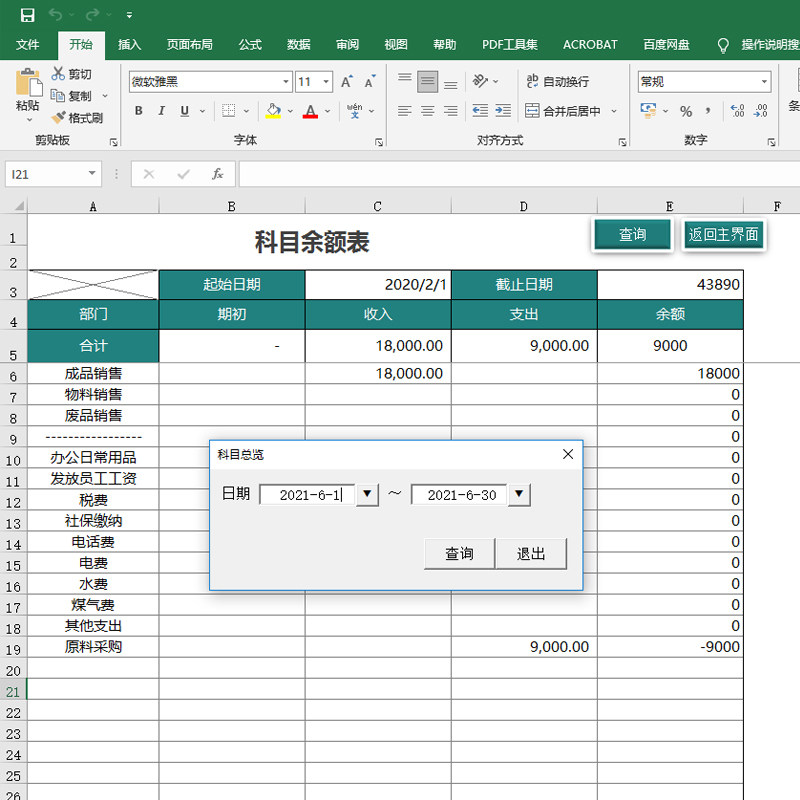Click 查询 button in 科目总览 dialog
The image size is (800, 800).
click(459, 554)
